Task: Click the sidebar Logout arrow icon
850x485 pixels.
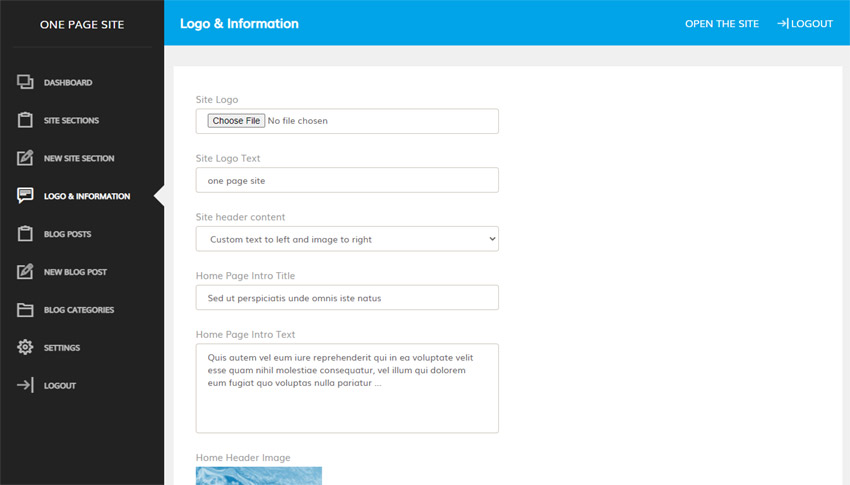Action: click(x=26, y=386)
